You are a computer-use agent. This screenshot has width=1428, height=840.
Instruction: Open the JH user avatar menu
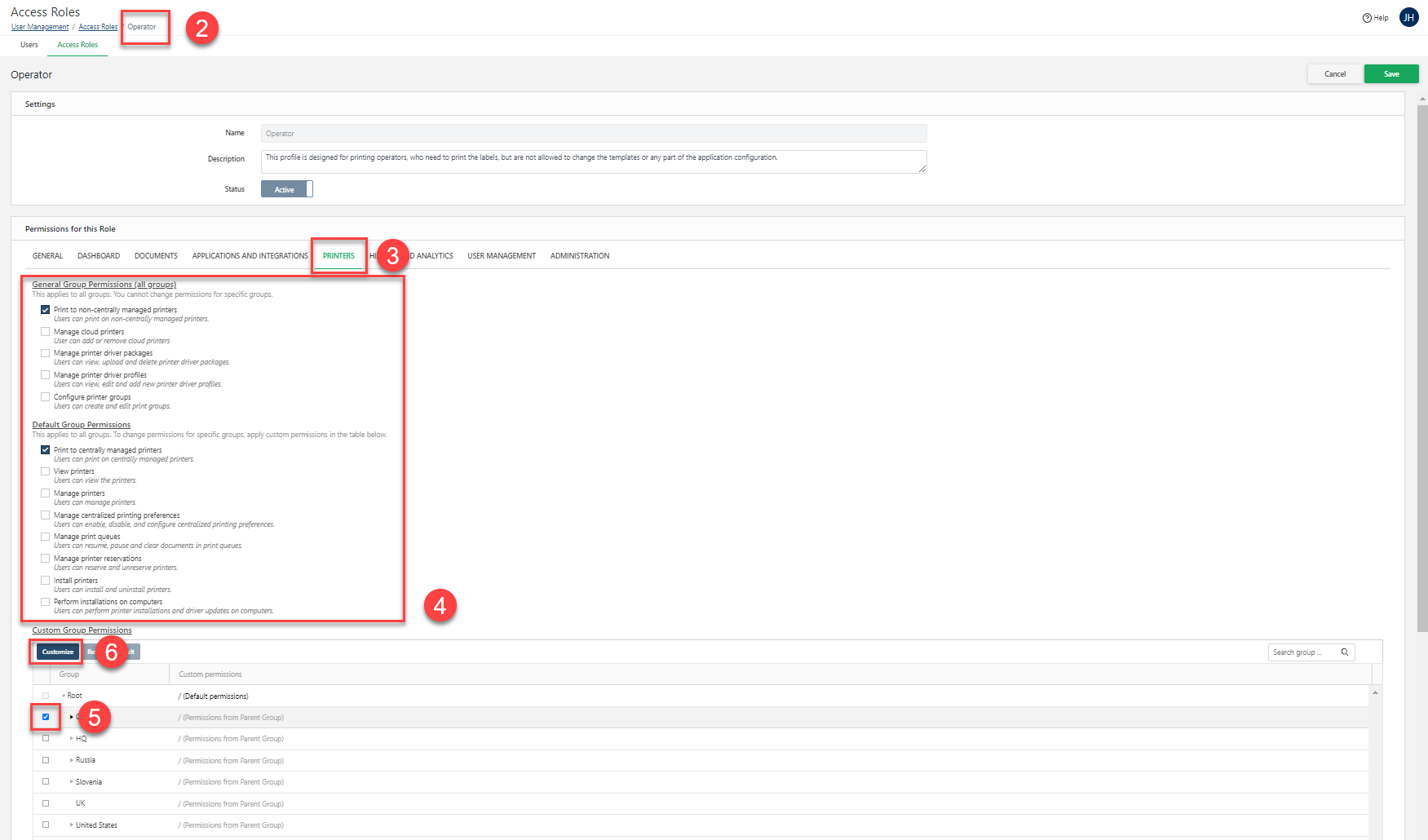click(x=1408, y=17)
